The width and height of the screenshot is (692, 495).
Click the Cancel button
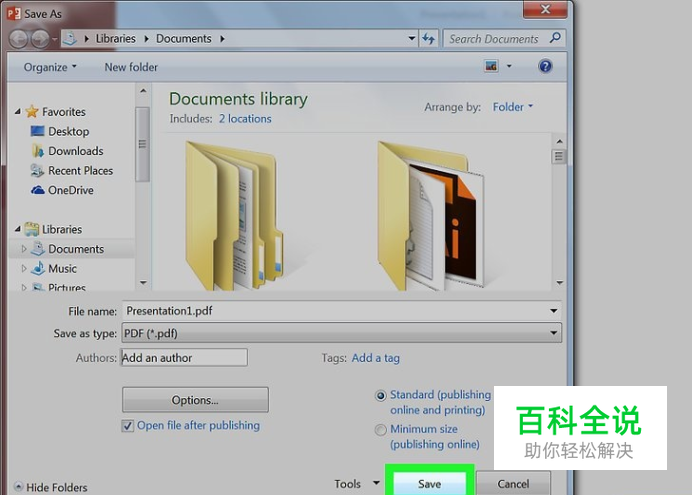(x=513, y=484)
